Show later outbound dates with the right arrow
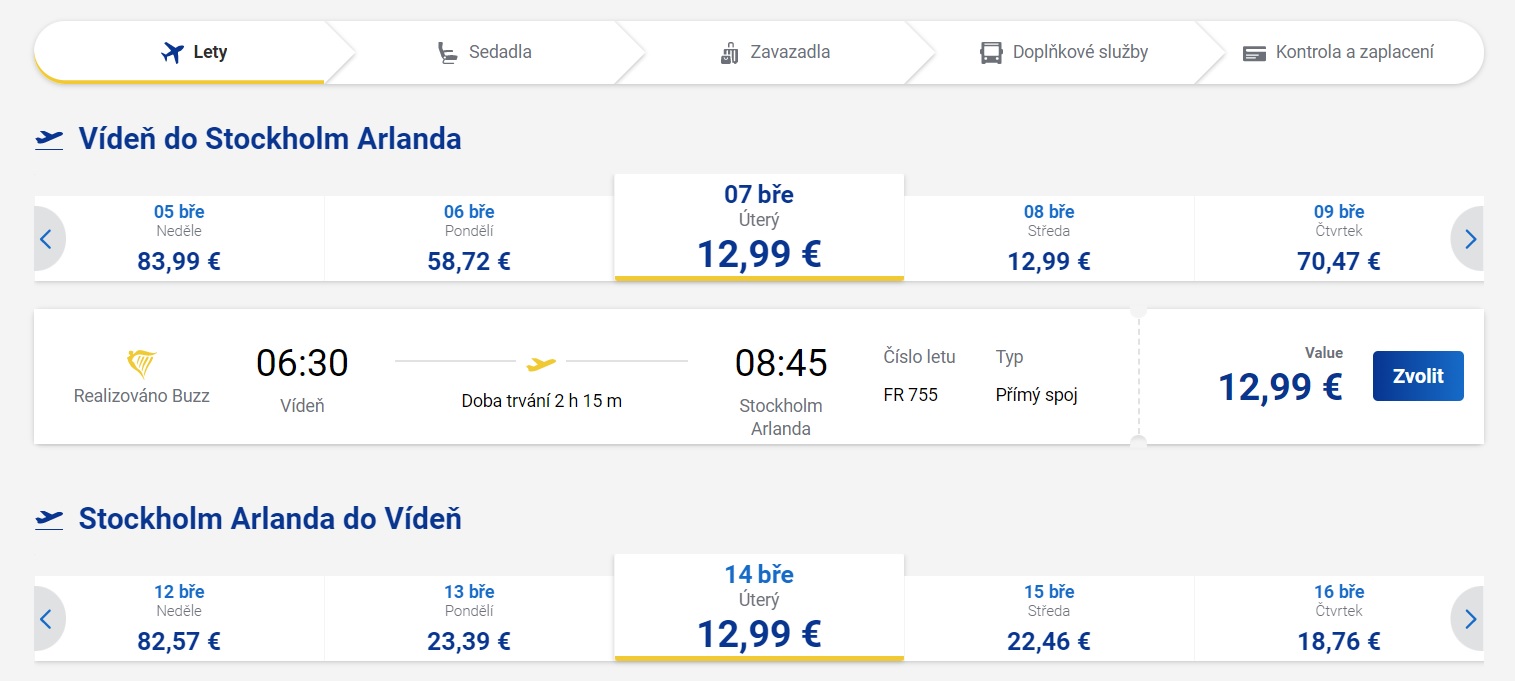1515x681 pixels. 1469,239
